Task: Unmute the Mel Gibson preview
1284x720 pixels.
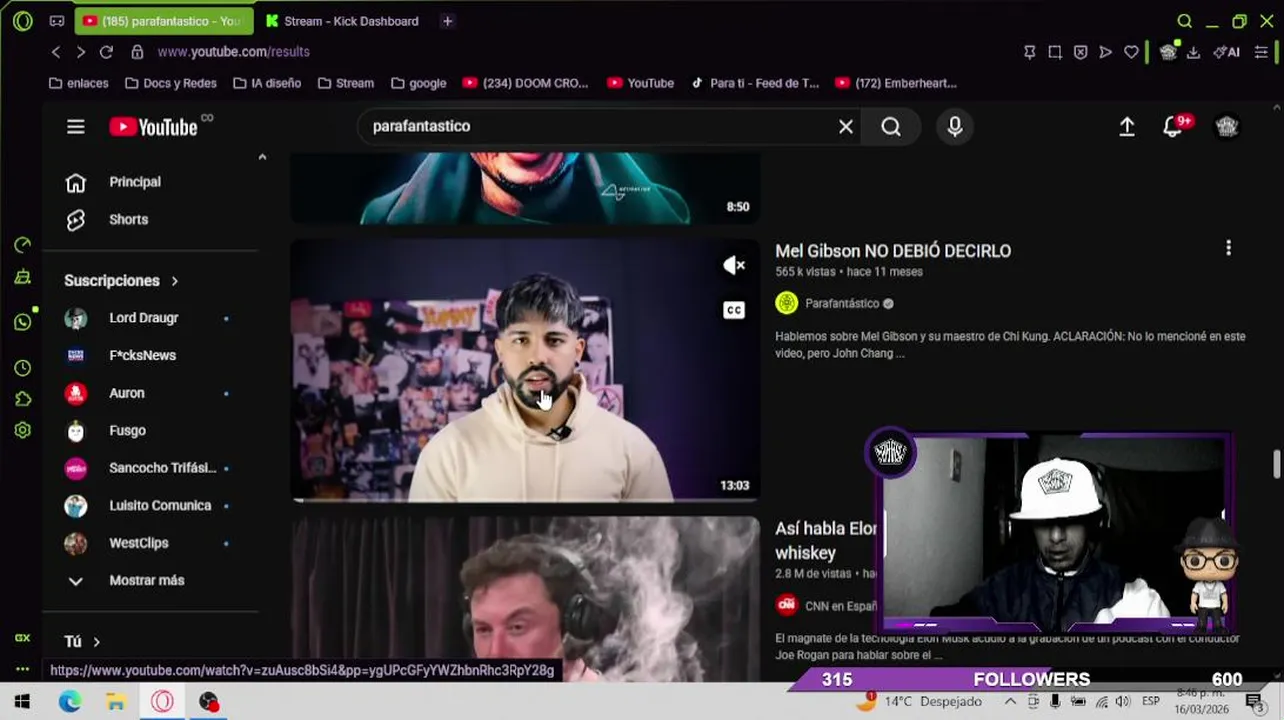Action: click(734, 265)
